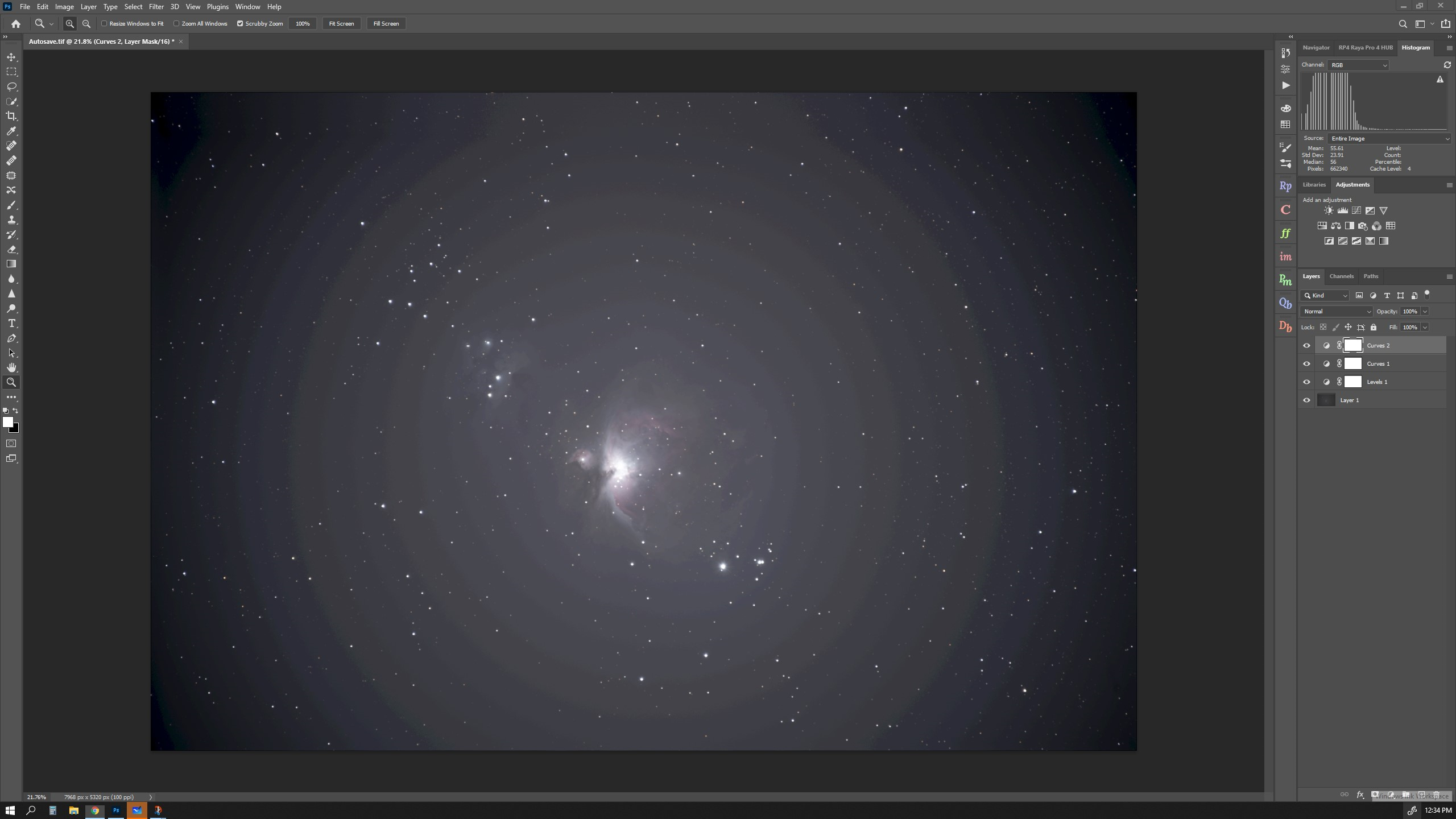The image size is (1456, 819).
Task: Open the Opacity value dropdown
Action: pos(1424,311)
